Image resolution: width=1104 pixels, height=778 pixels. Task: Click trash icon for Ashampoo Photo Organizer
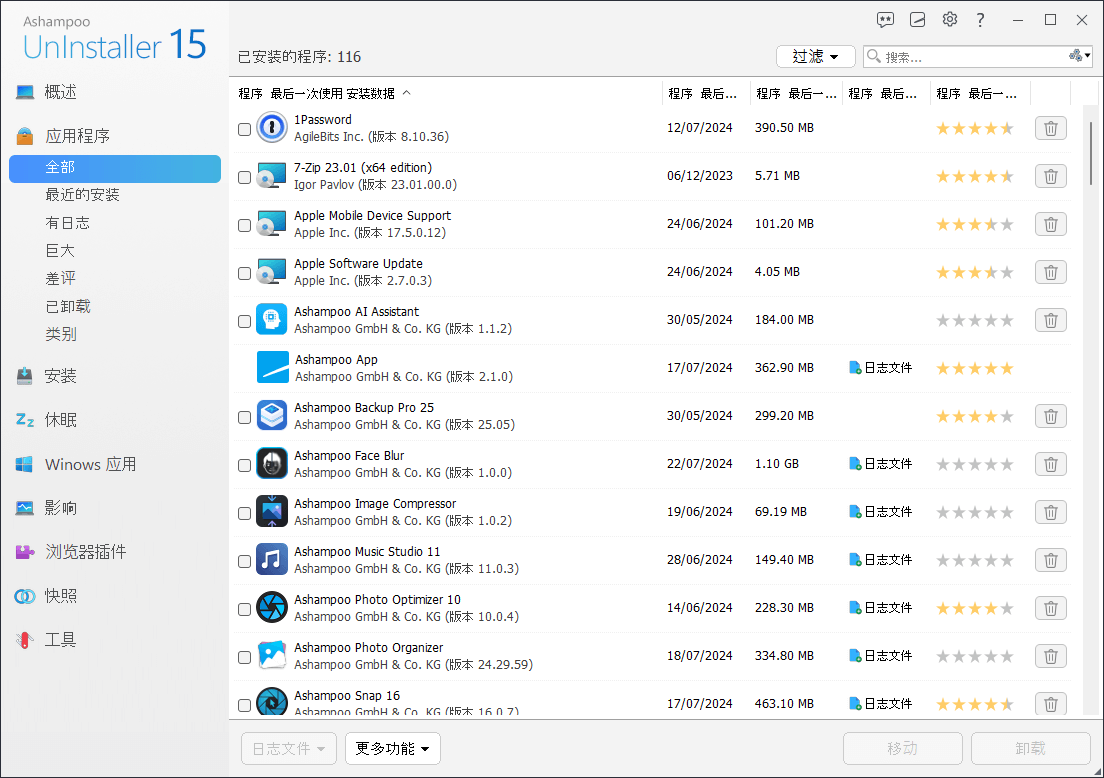[x=1050, y=656]
